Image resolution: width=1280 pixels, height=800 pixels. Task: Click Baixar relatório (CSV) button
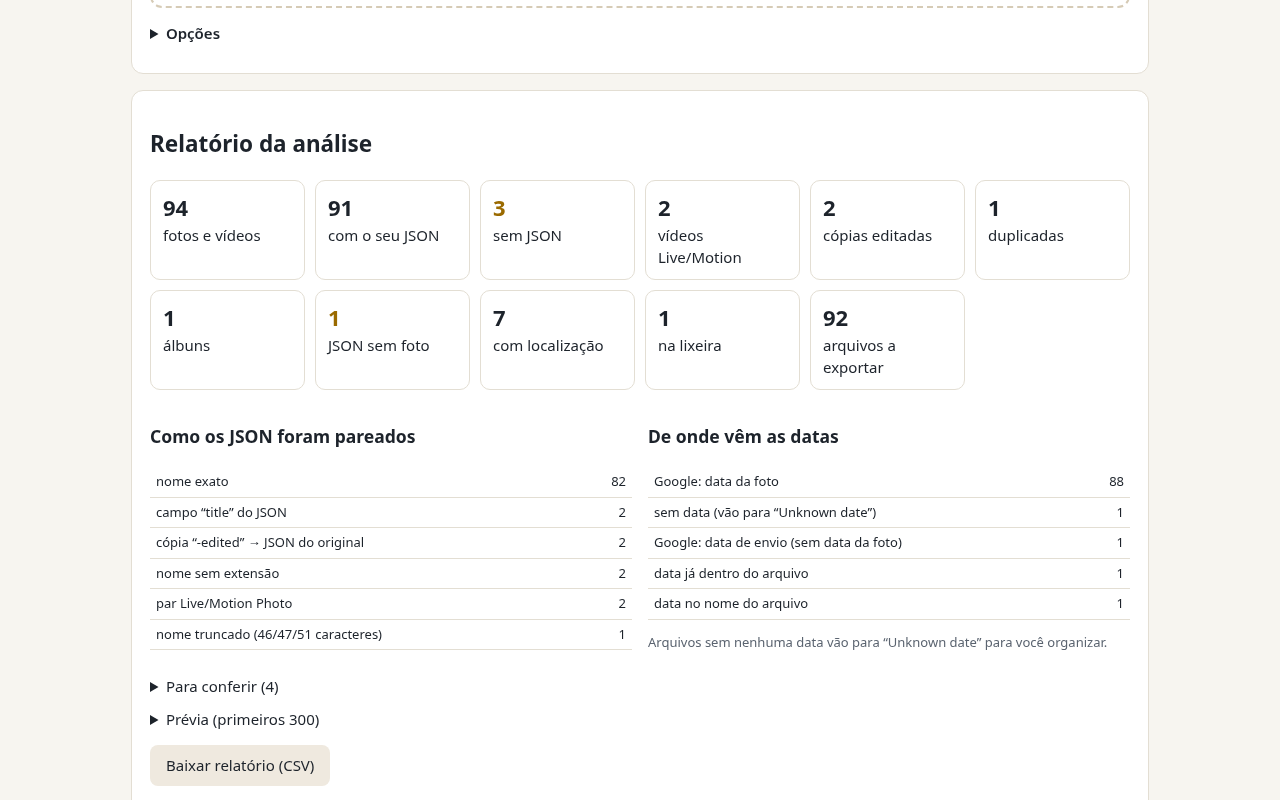[x=240, y=765]
